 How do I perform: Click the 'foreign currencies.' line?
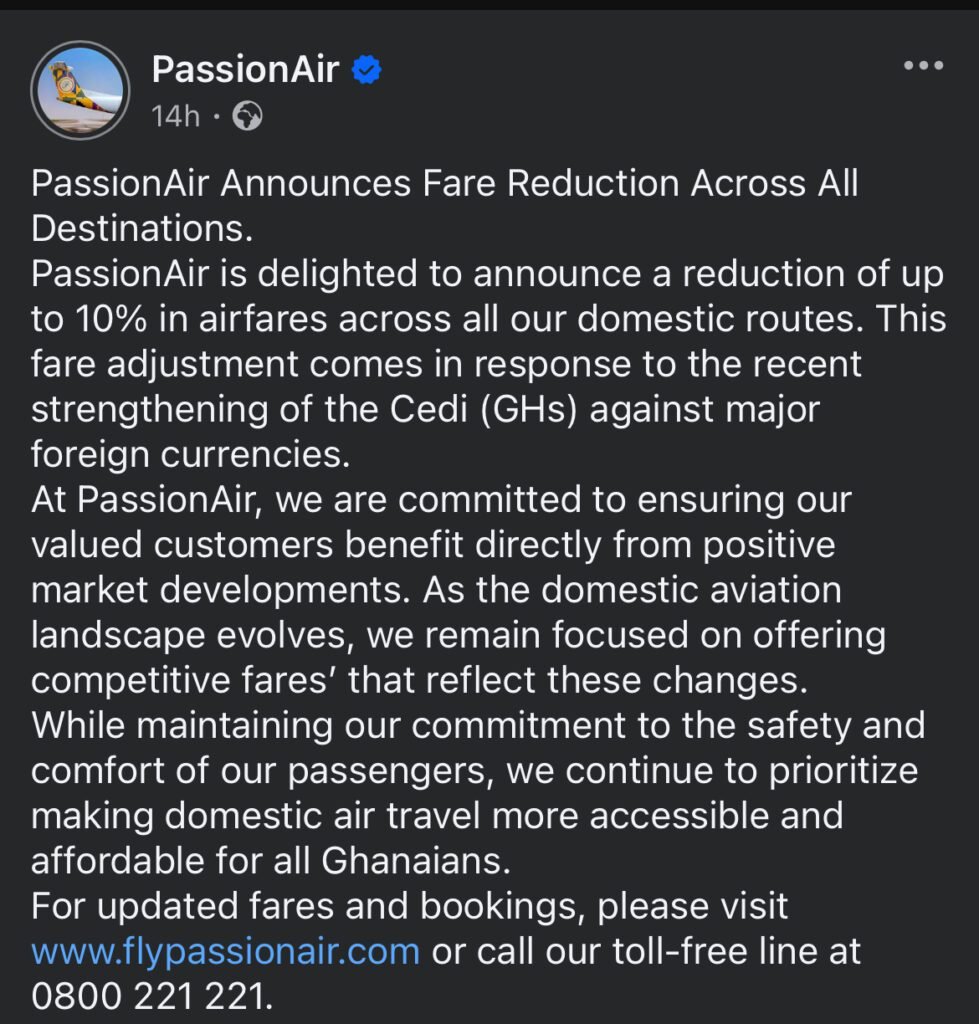[x=191, y=455]
